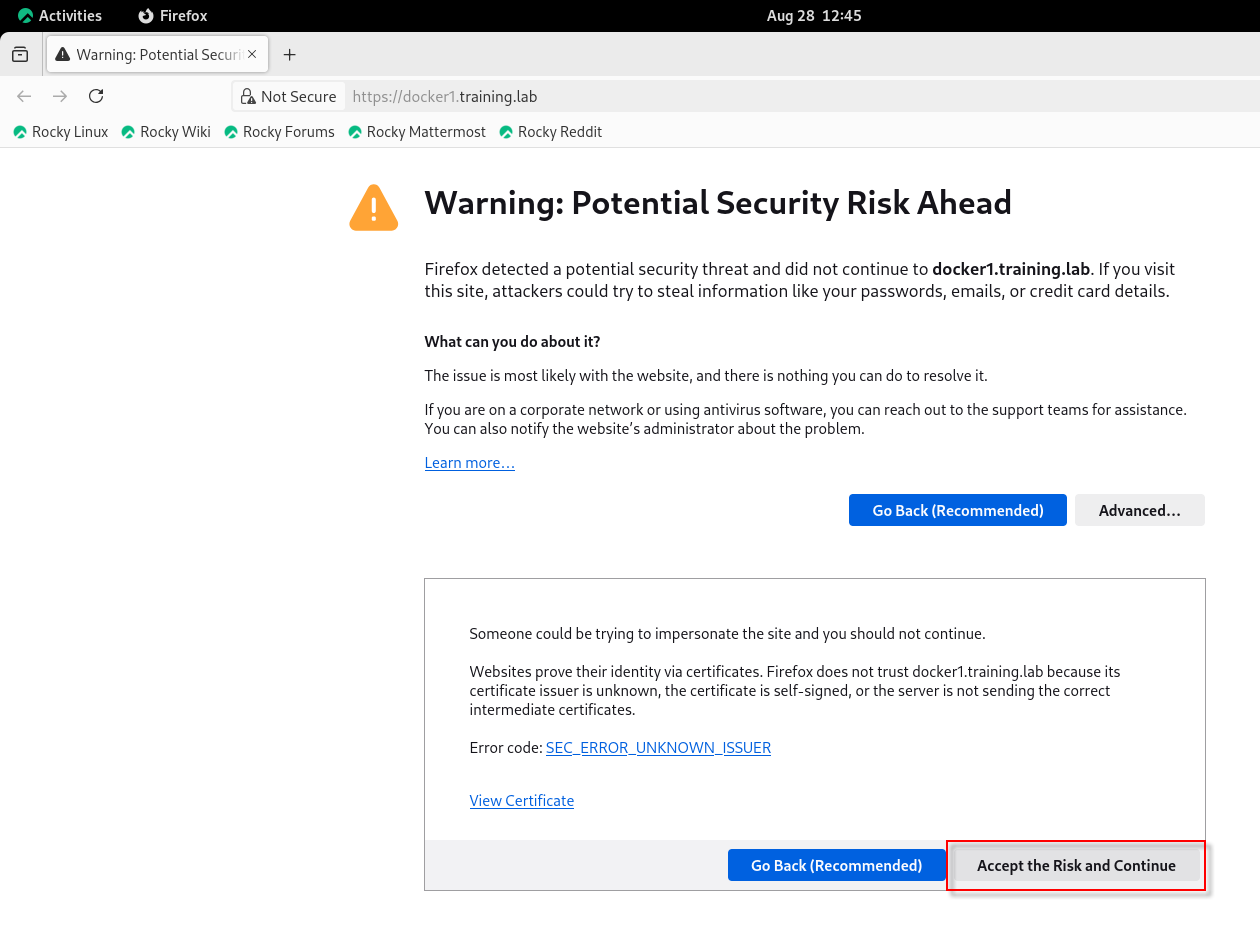Follow the Learn more link
Screen dimensions: 1260x938
click(x=469, y=463)
